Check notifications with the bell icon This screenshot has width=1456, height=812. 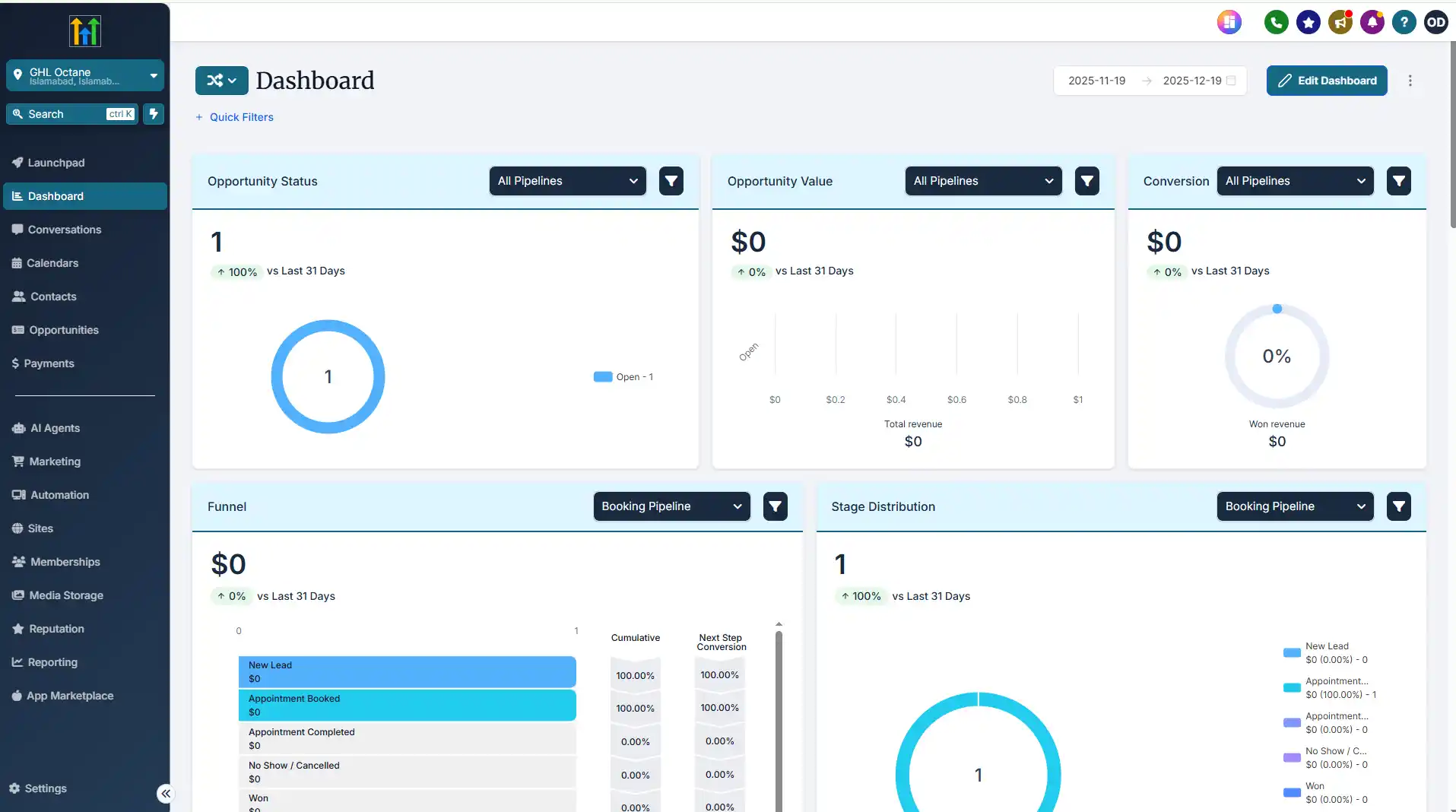1372,22
